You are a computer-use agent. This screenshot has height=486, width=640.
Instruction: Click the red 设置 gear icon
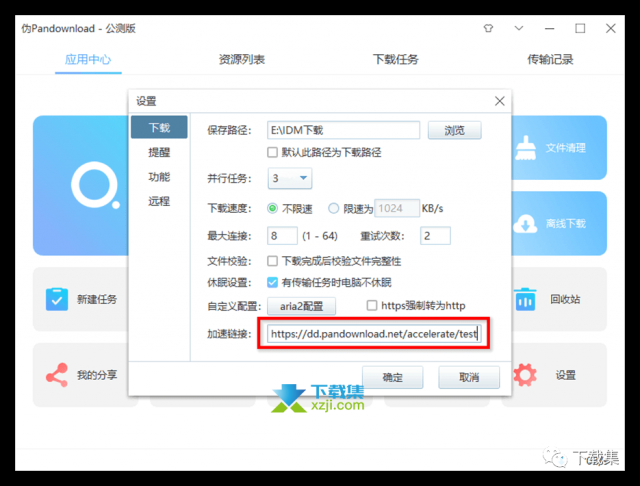tap(525, 375)
